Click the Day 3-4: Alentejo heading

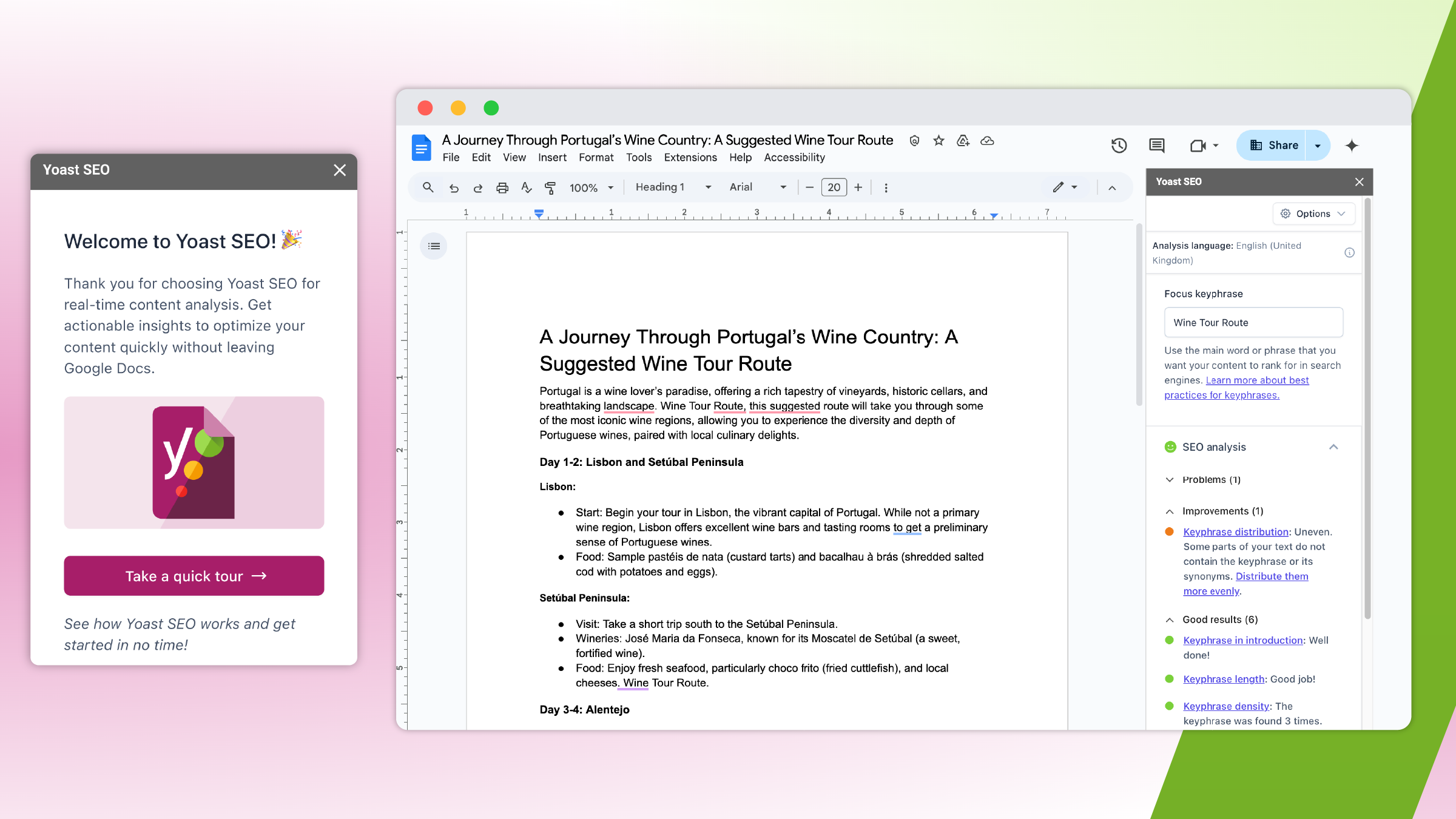pos(584,710)
